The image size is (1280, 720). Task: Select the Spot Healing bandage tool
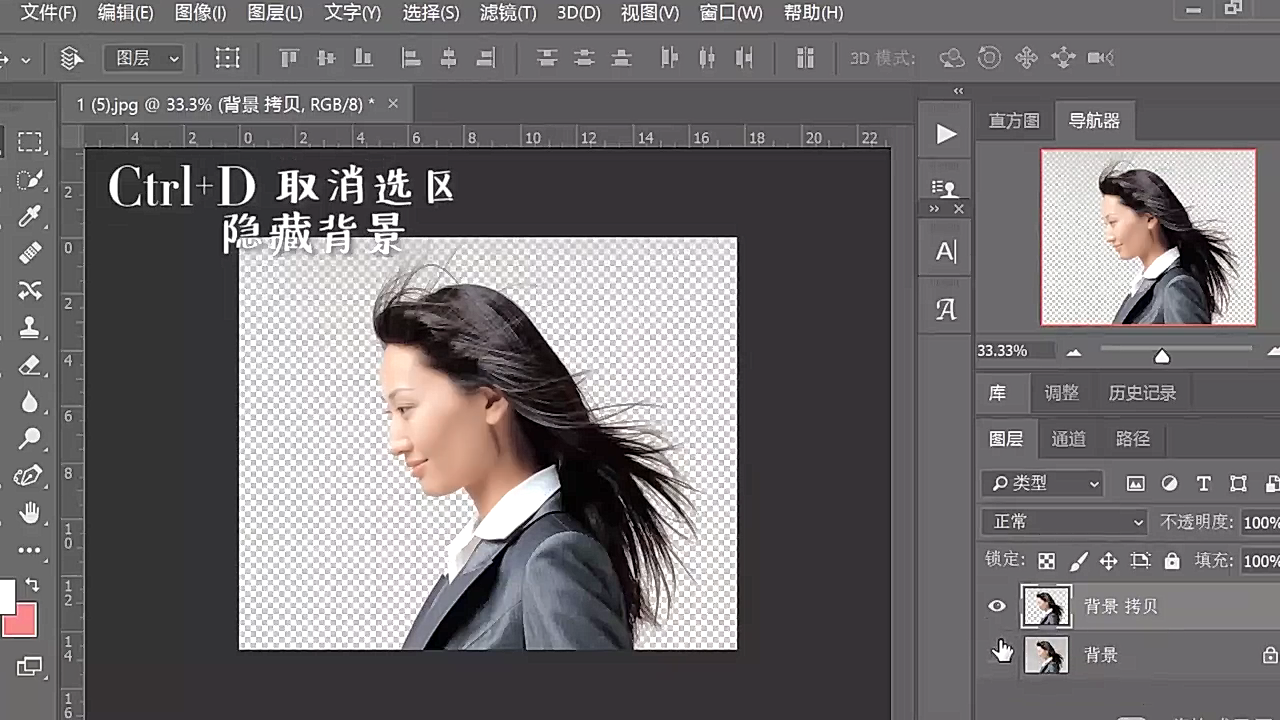tap(30, 253)
